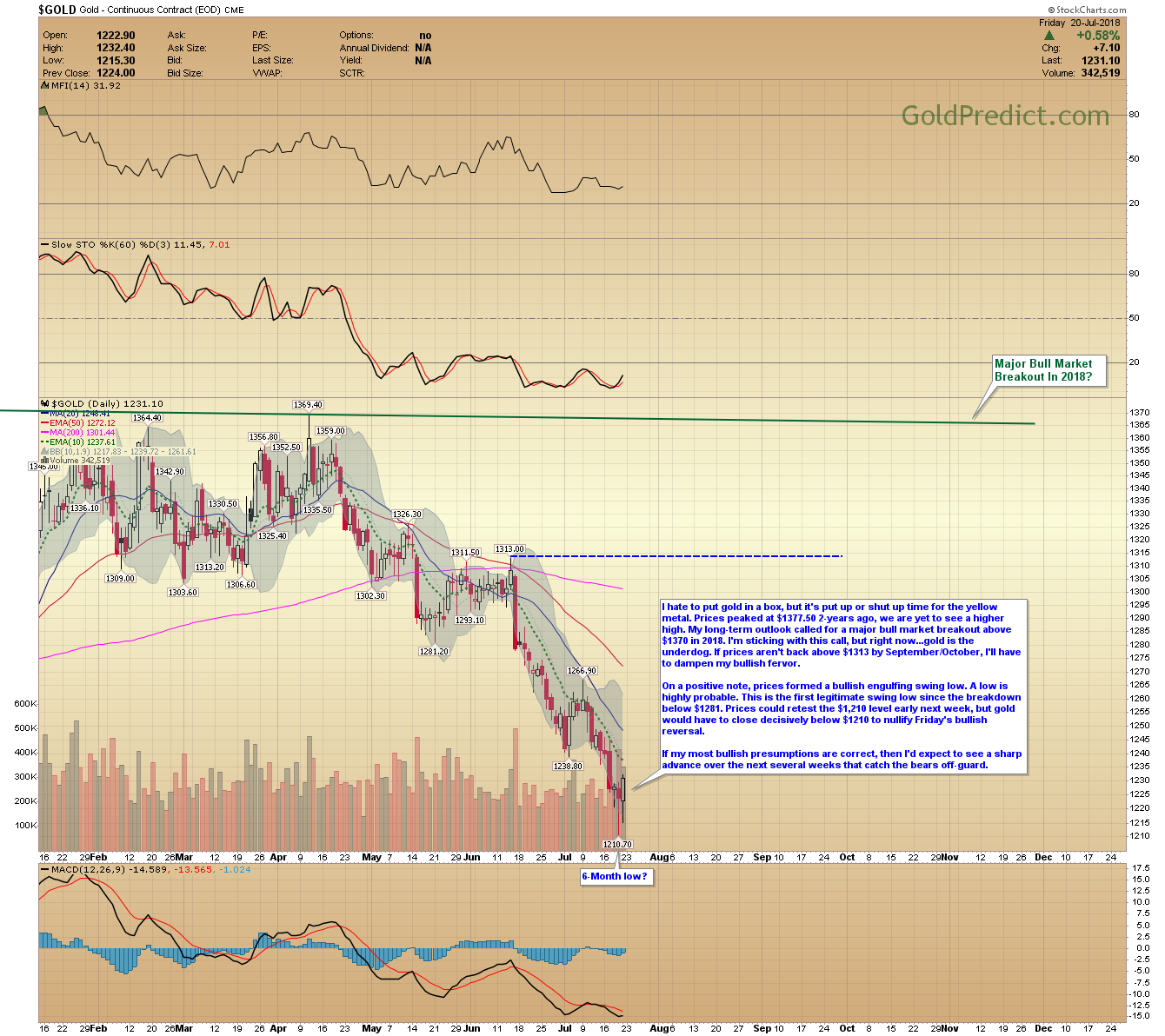1165x1036 pixels.
Task: Click the $GOLD ticker symbol title
Action: (x=57, y=10)
